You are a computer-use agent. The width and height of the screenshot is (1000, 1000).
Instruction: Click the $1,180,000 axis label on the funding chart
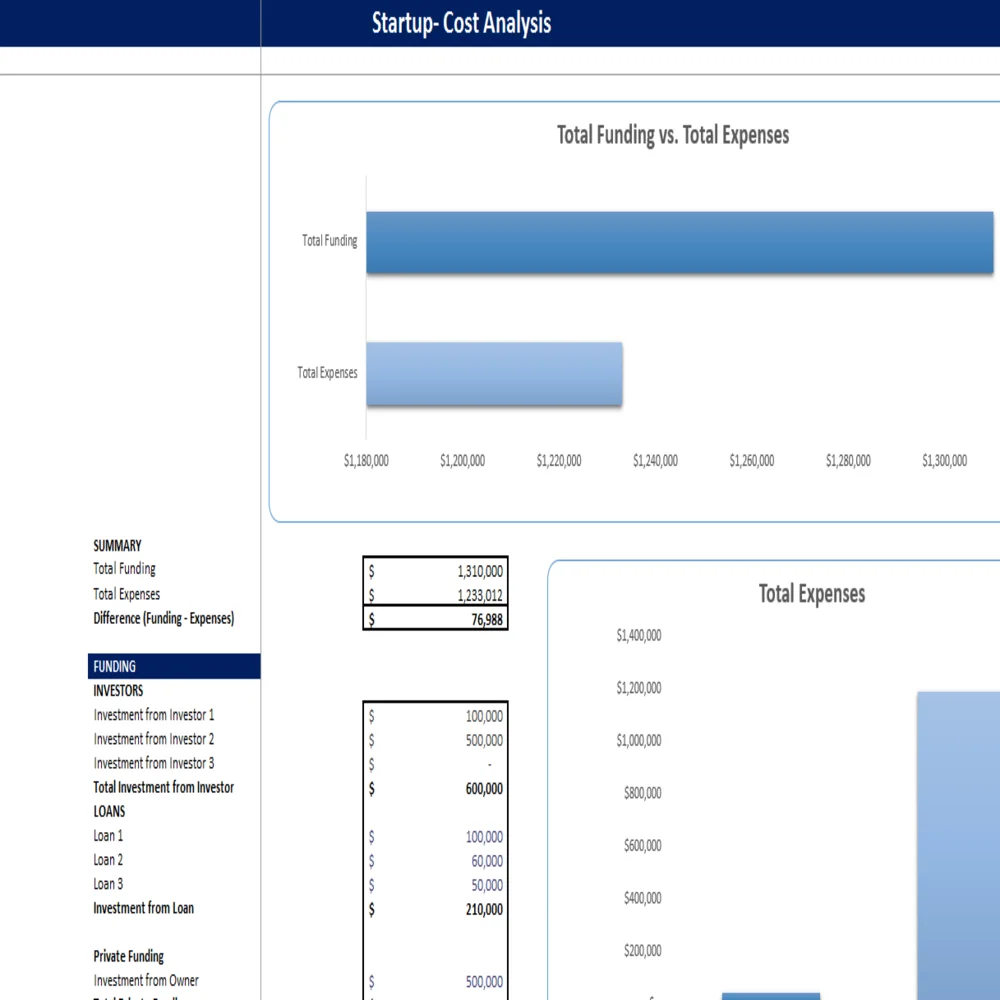[365, 460]
